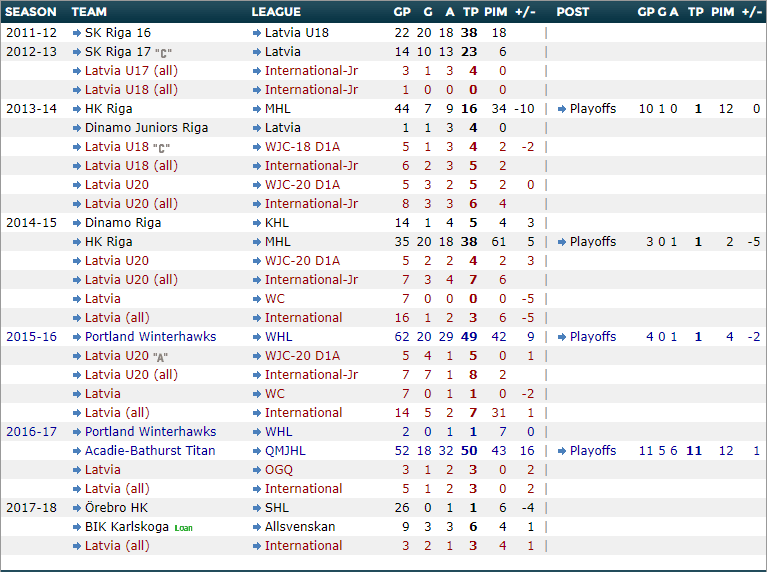Click the arrow icon before 2013-14 Playoffs

pos(562,109)
